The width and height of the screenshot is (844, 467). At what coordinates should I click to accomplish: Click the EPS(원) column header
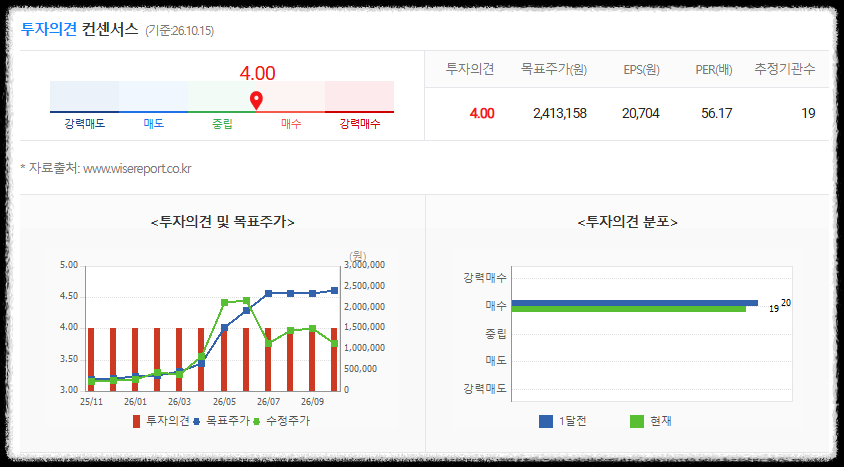pos(642,69)
